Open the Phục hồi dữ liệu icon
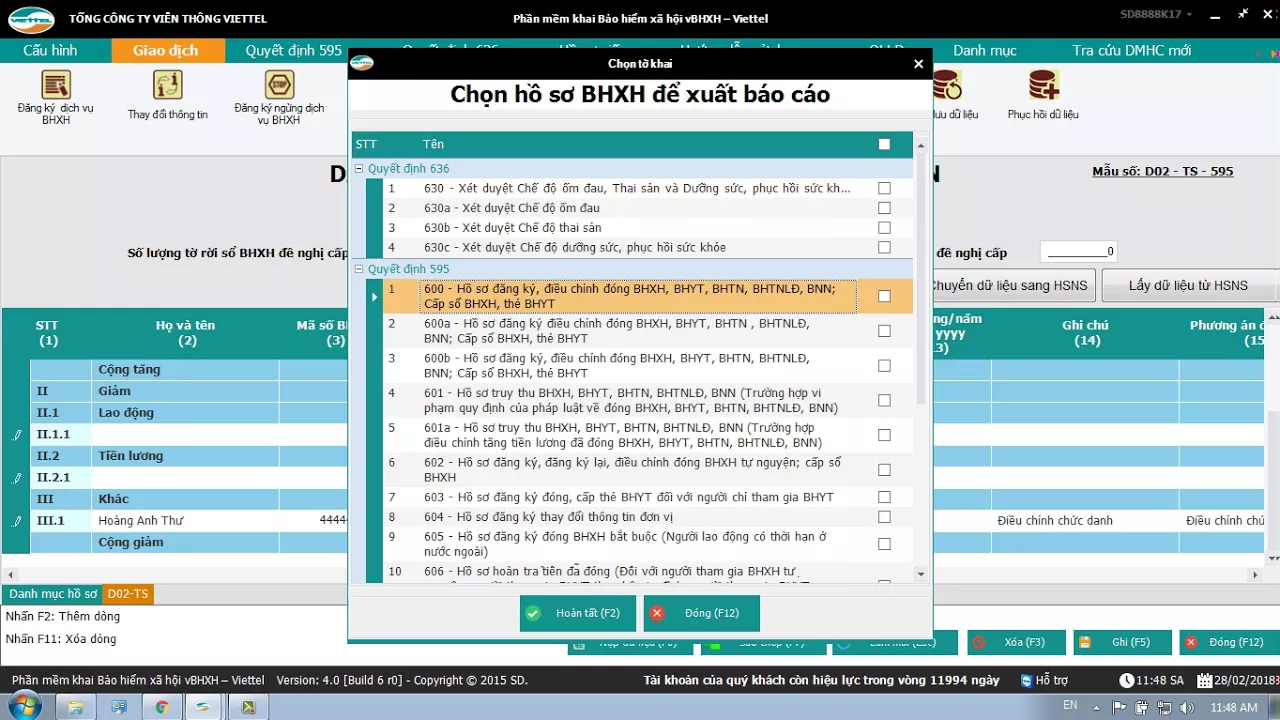The image size is (1280, 720). pyautogui.click(x=1043, y=85)
